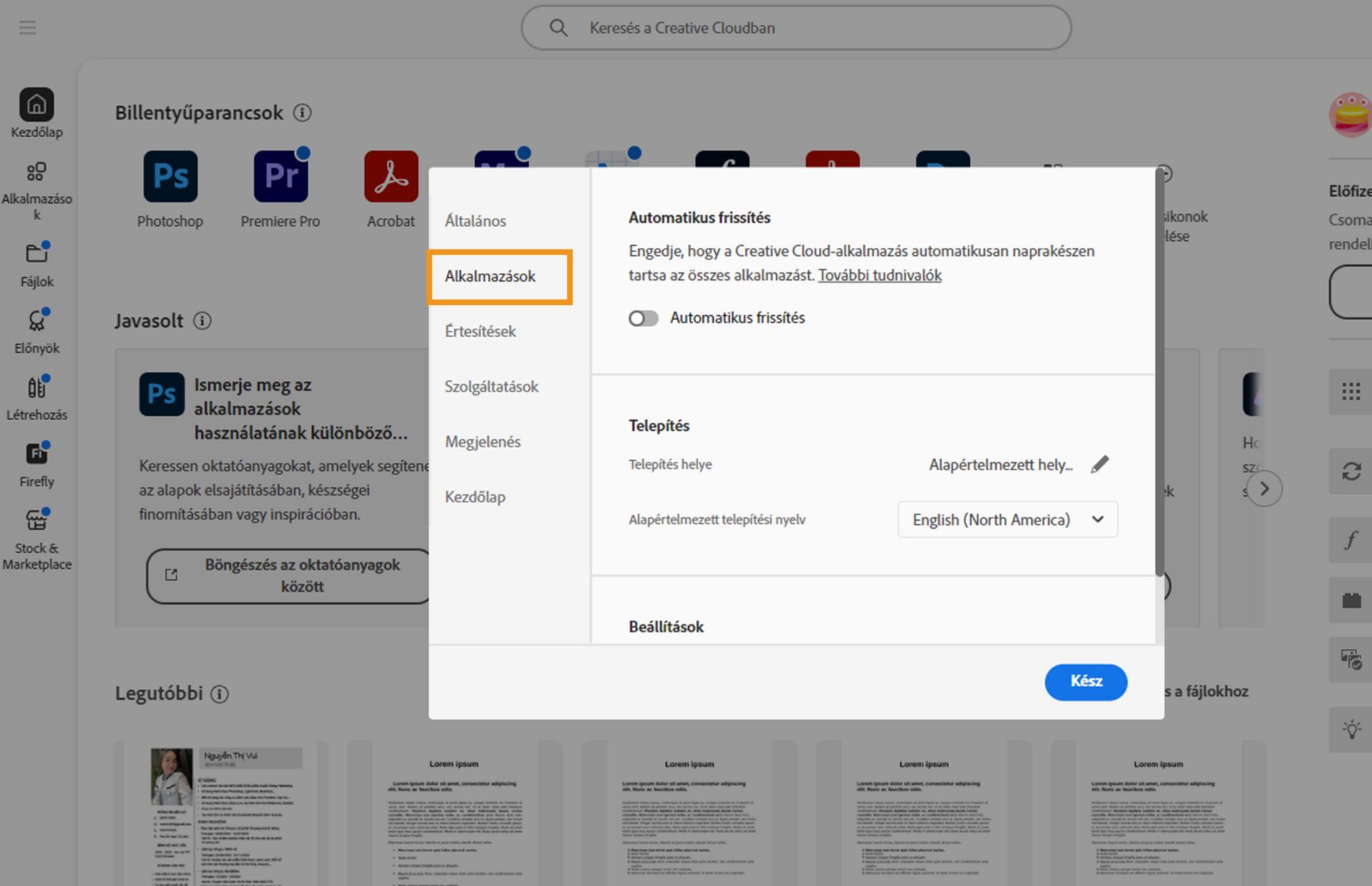Launch Photoshop from shortcuts
Viewport: 1372px width, 886px height.
pyautogui.click(x=170, y=176)
